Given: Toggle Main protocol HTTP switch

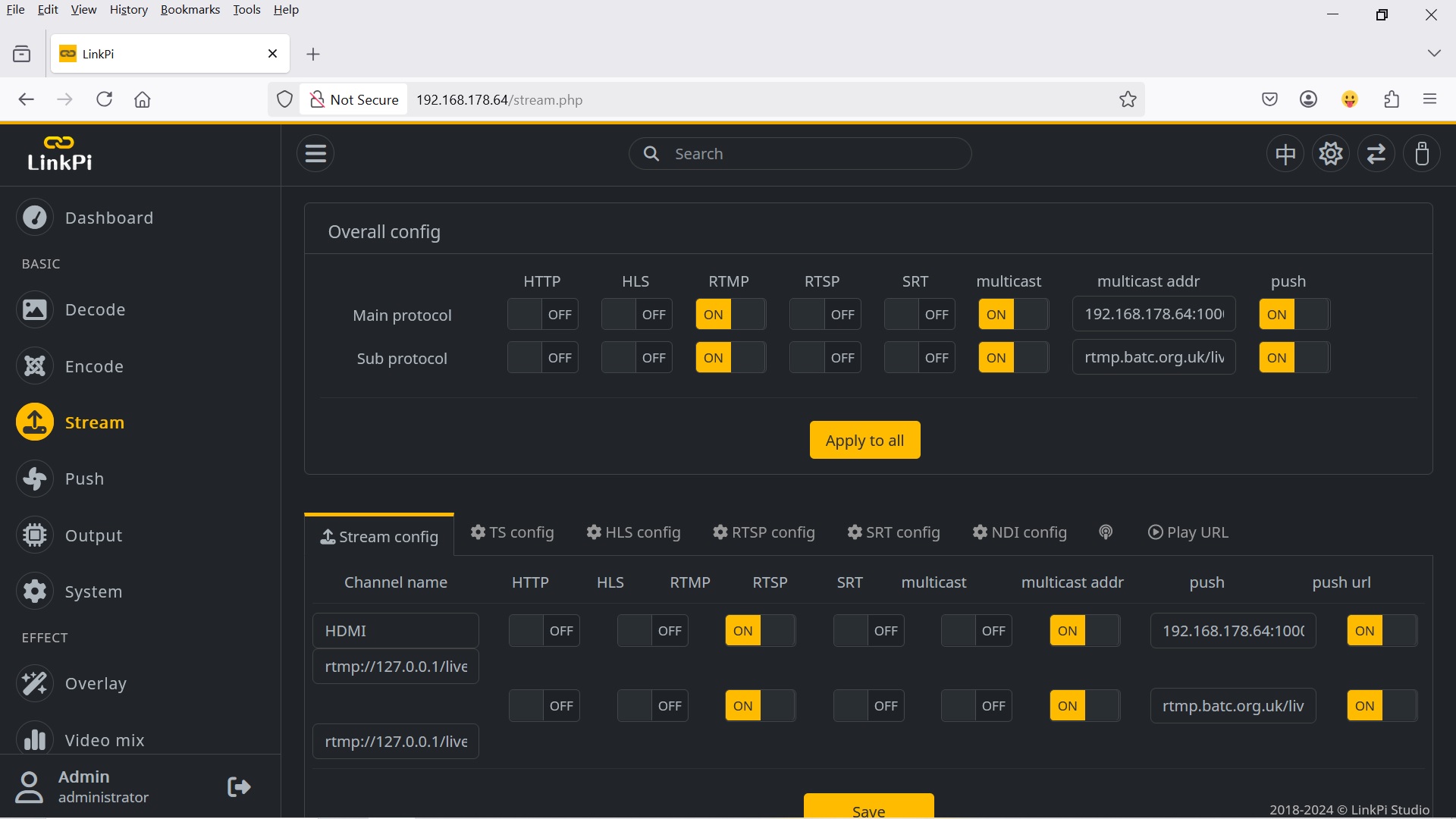Looking at the screenshot, I should point(542,315).
